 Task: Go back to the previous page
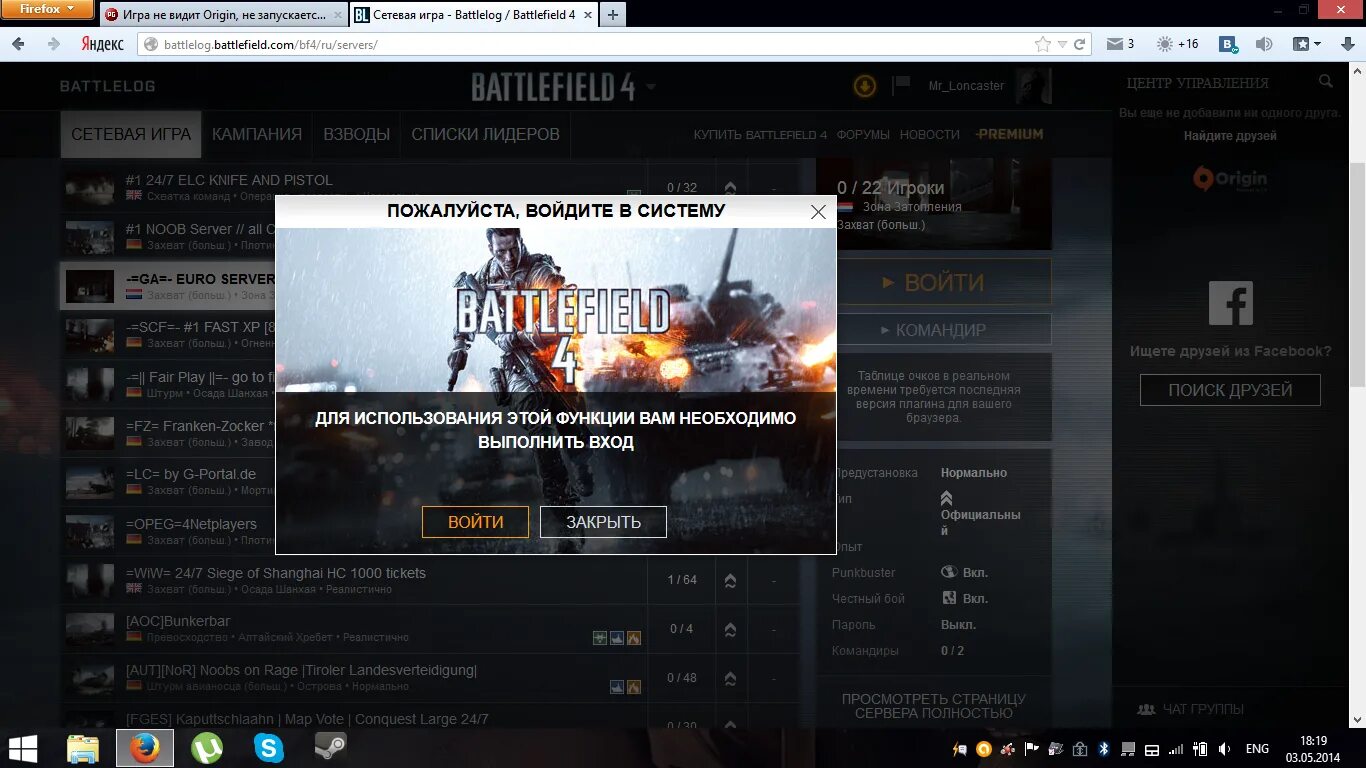pyautogui.click(x=19, y=44)
